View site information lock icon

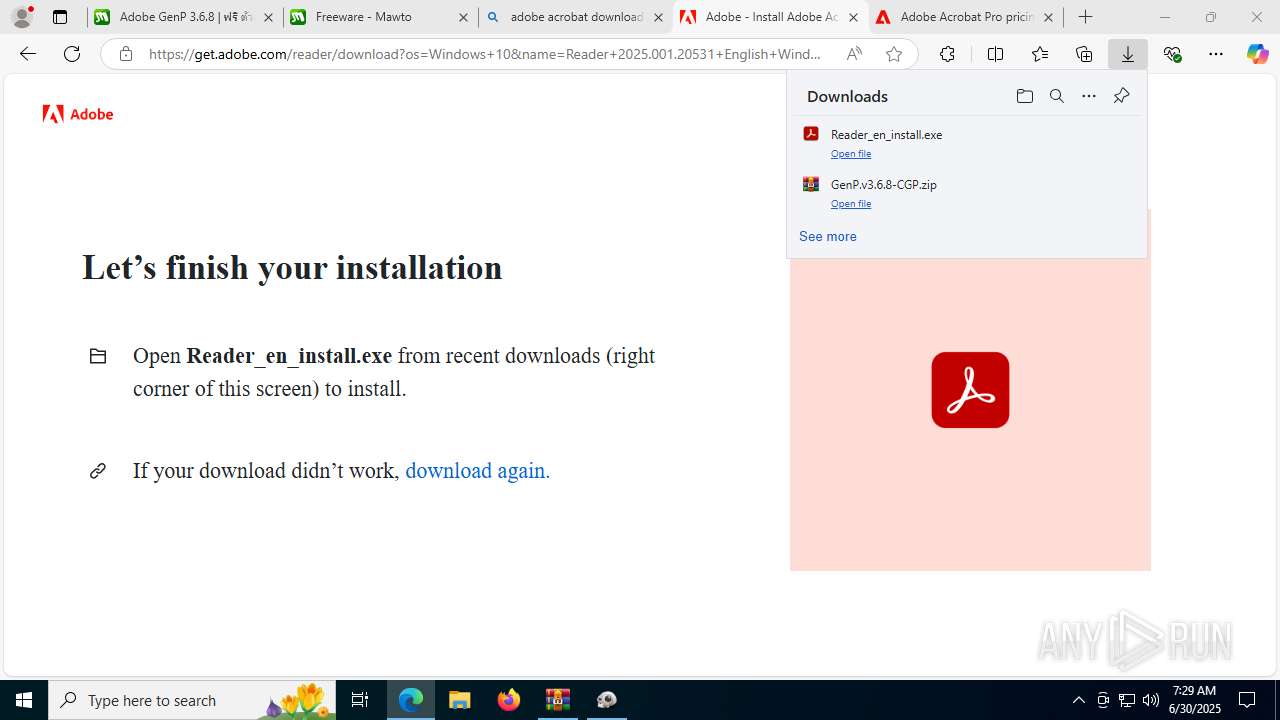coord(125,54)
